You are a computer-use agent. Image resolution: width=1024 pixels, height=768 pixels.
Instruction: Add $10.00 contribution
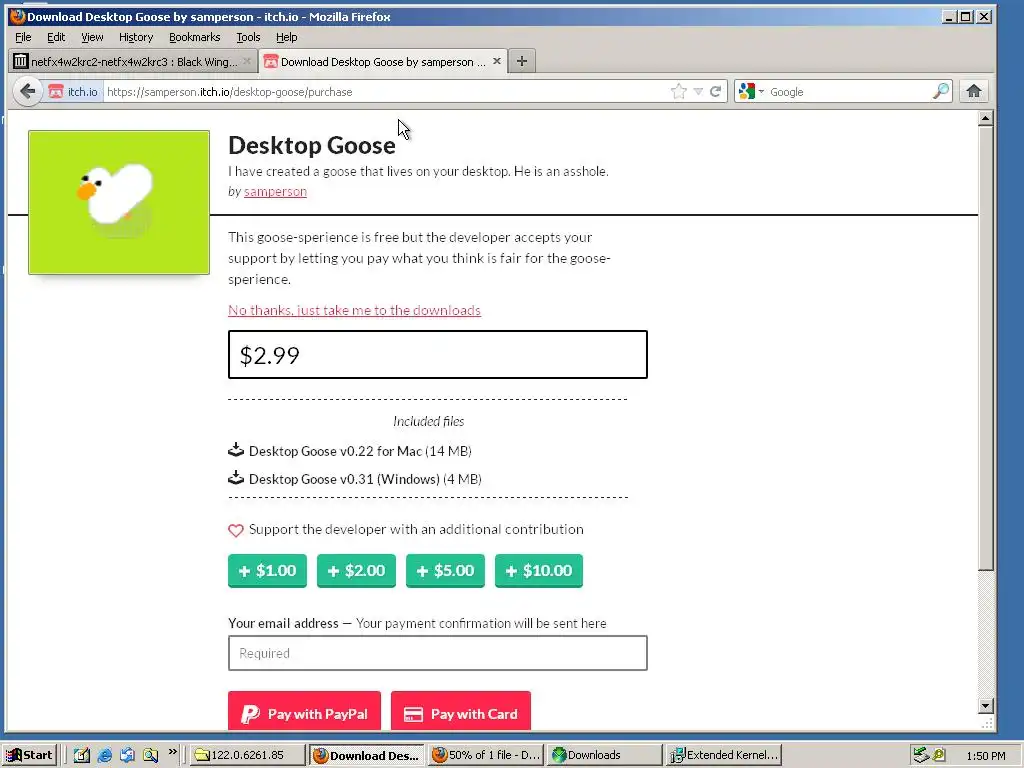coord(539,571)
